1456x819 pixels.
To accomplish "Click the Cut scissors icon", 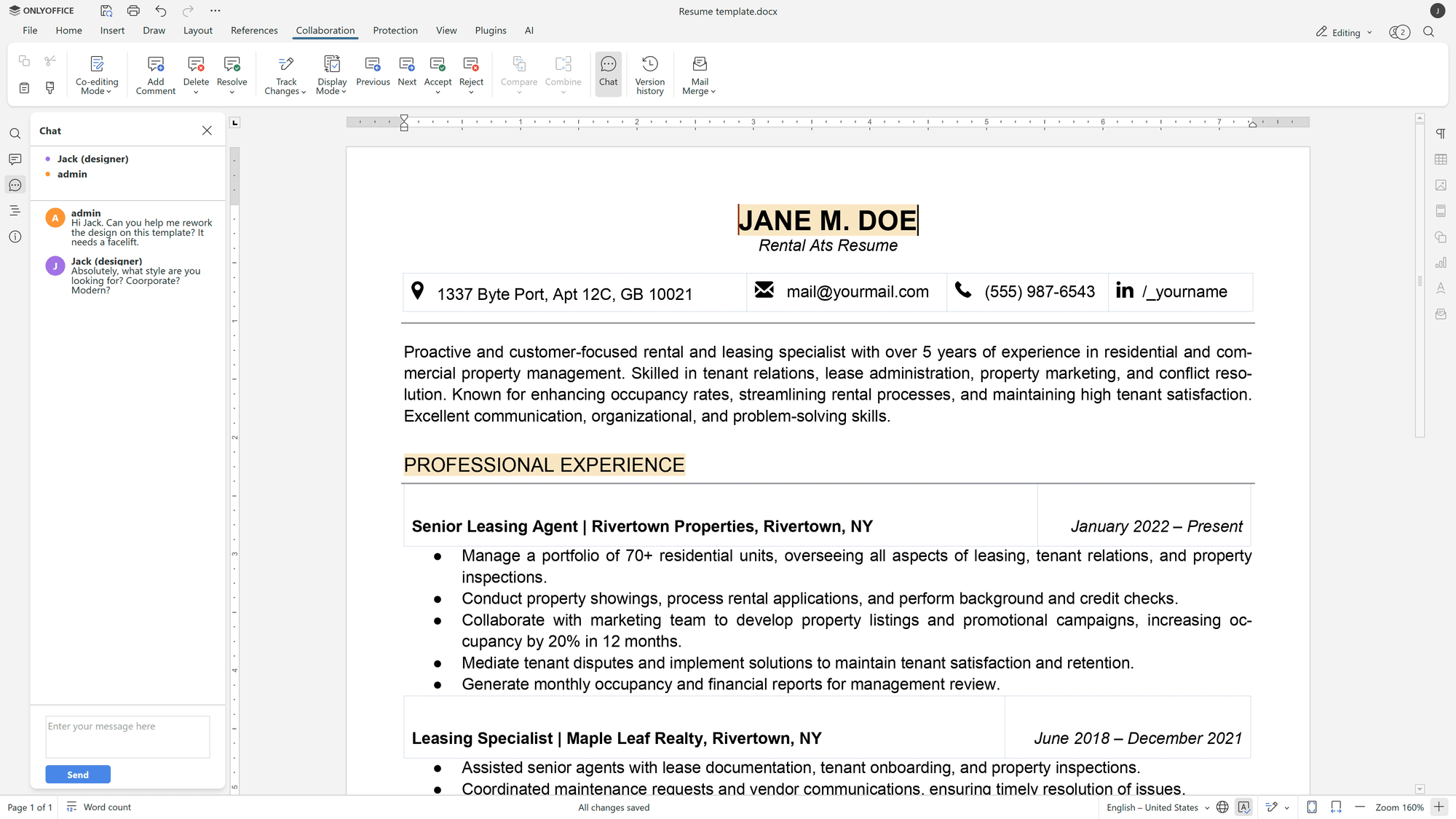I will [50, 61].
